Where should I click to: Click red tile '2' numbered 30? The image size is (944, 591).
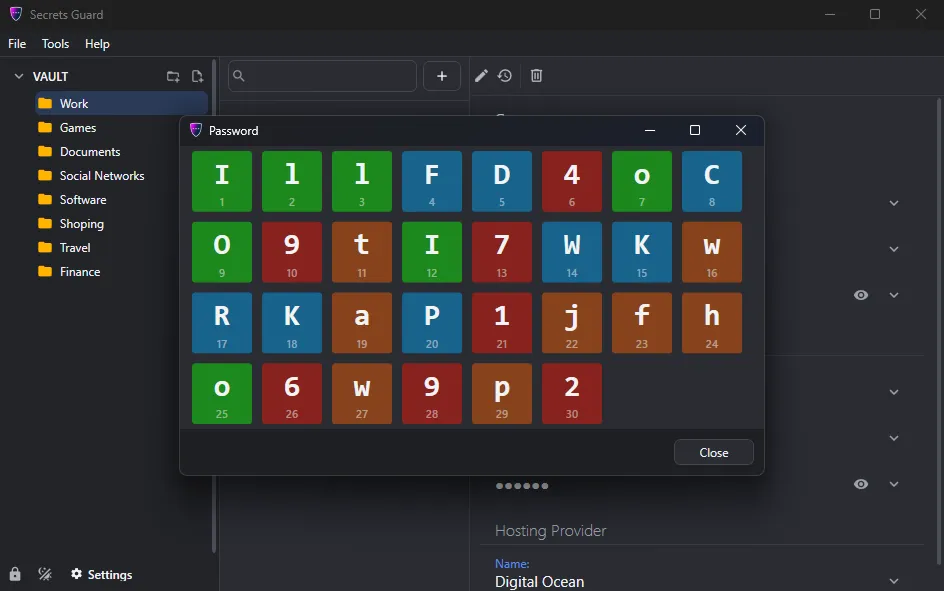click(x=572, y=394)
